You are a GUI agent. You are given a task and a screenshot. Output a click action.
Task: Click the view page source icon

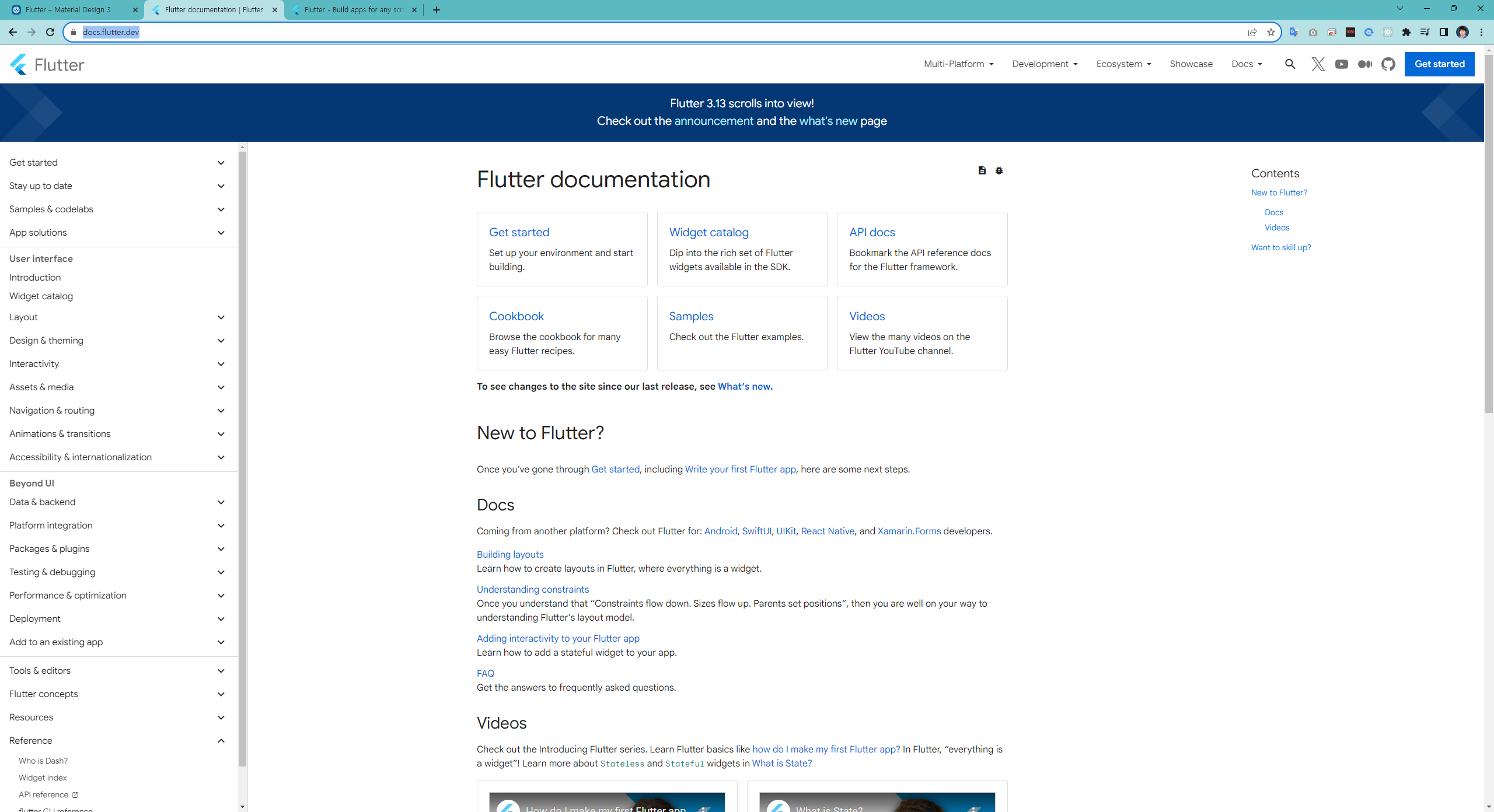pos(982,170)
